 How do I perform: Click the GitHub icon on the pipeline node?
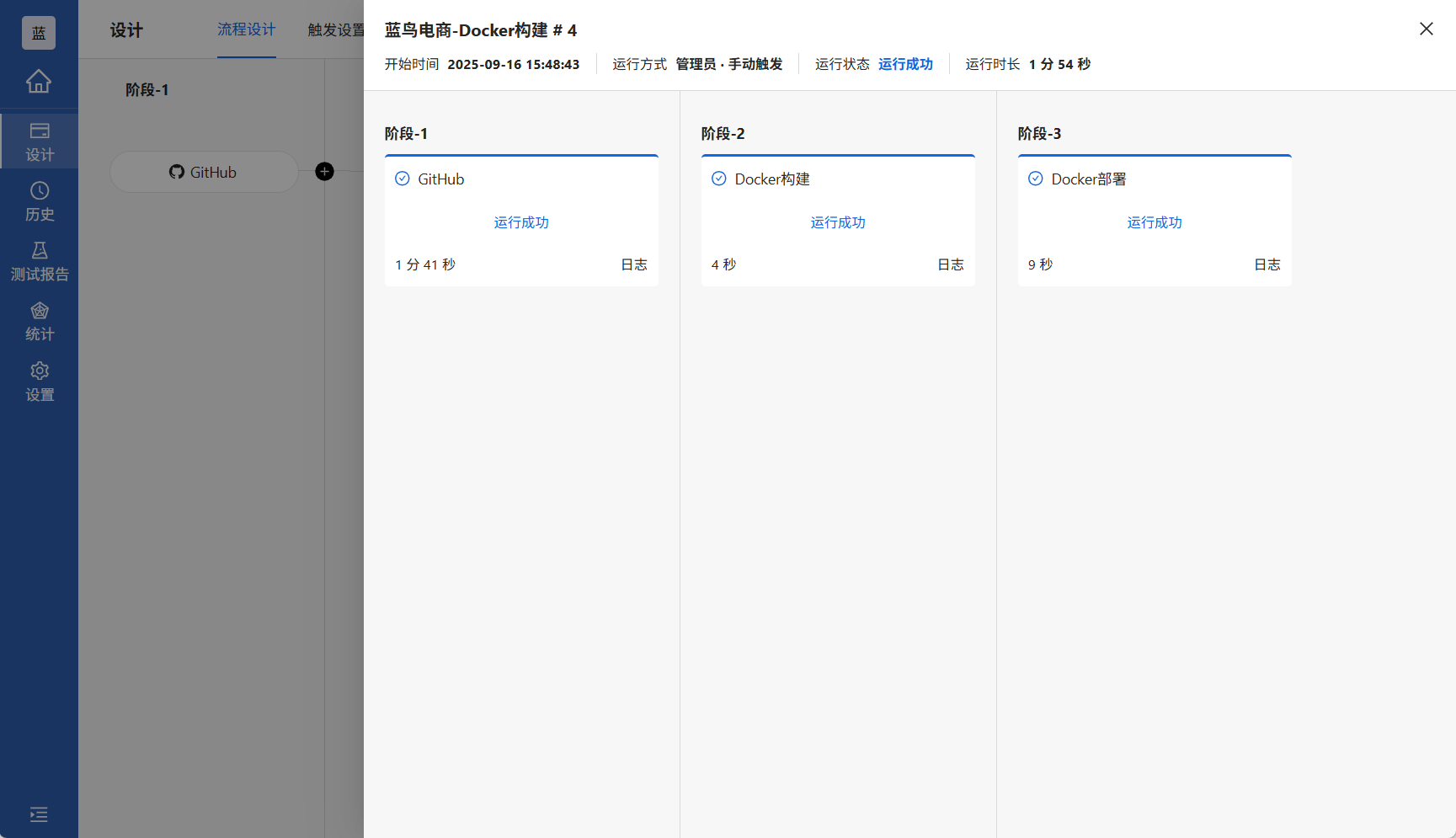(x=176, y=172)
